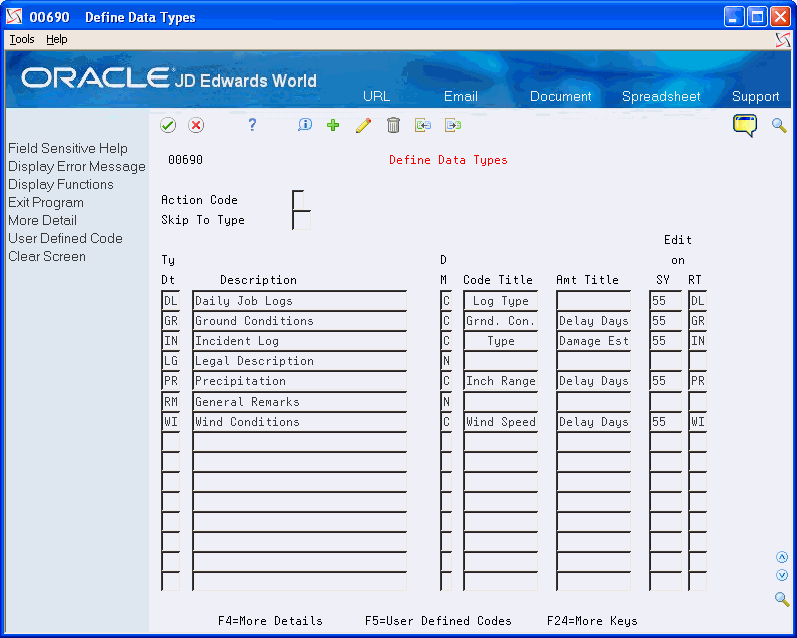Click the DL type code field in Ty Dt column
This screenshot has height=638, width=797.
point(170,300)
